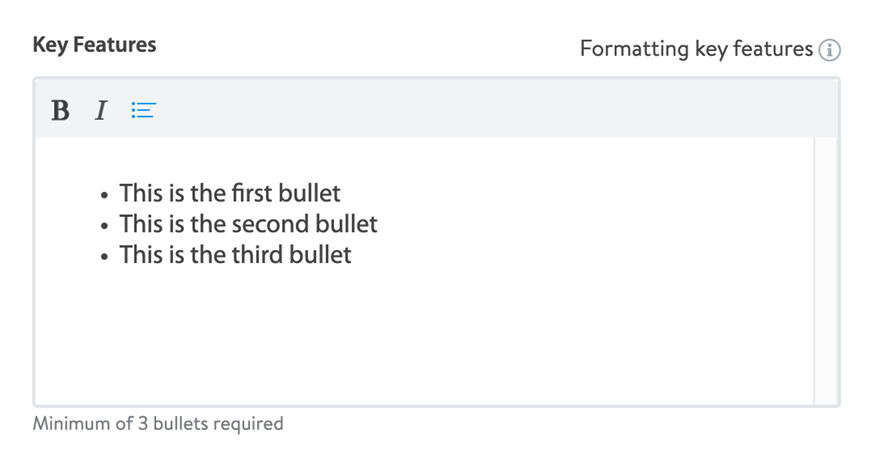875x463 pixels.
Task: Toggle bold formatting with the B icon
Action: (x=60, y=110)
